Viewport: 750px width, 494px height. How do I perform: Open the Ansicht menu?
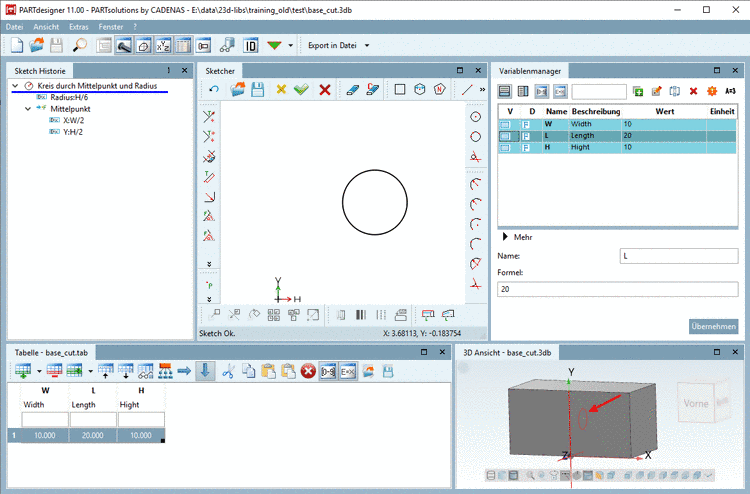pos(46,26)
